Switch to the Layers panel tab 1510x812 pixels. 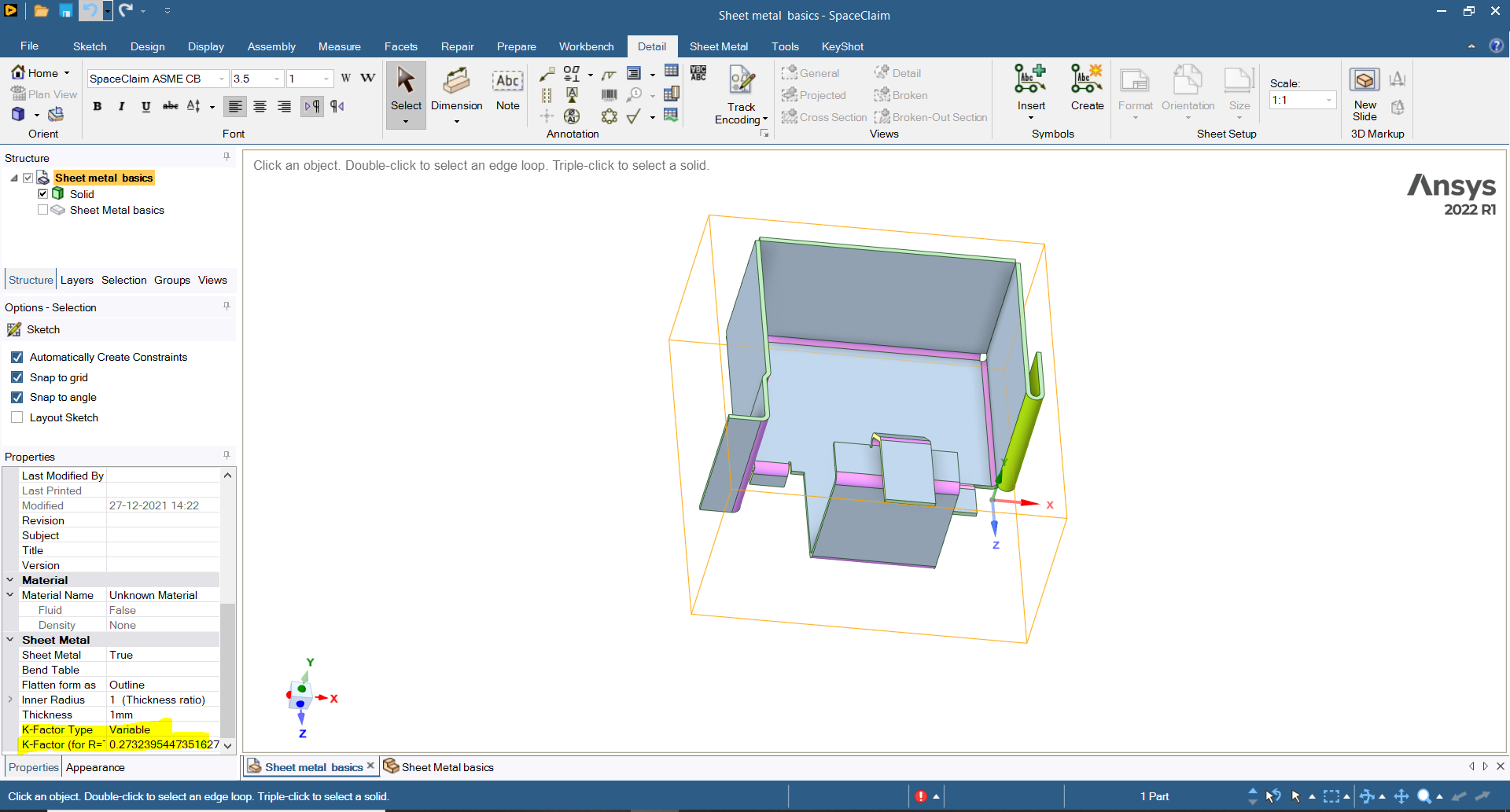(x=77, y=280)
